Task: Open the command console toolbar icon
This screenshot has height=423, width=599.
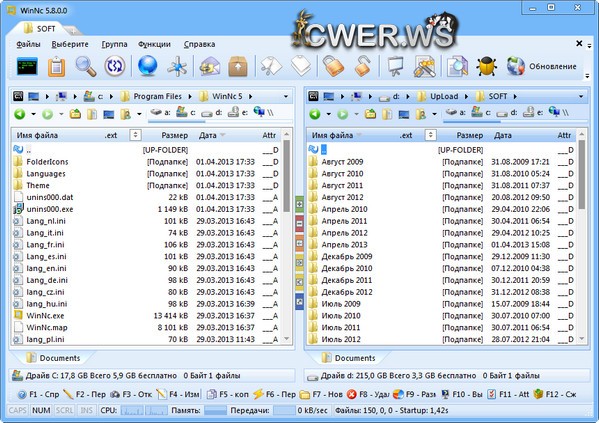Action: pyautogui.click(x=28, y=66)
